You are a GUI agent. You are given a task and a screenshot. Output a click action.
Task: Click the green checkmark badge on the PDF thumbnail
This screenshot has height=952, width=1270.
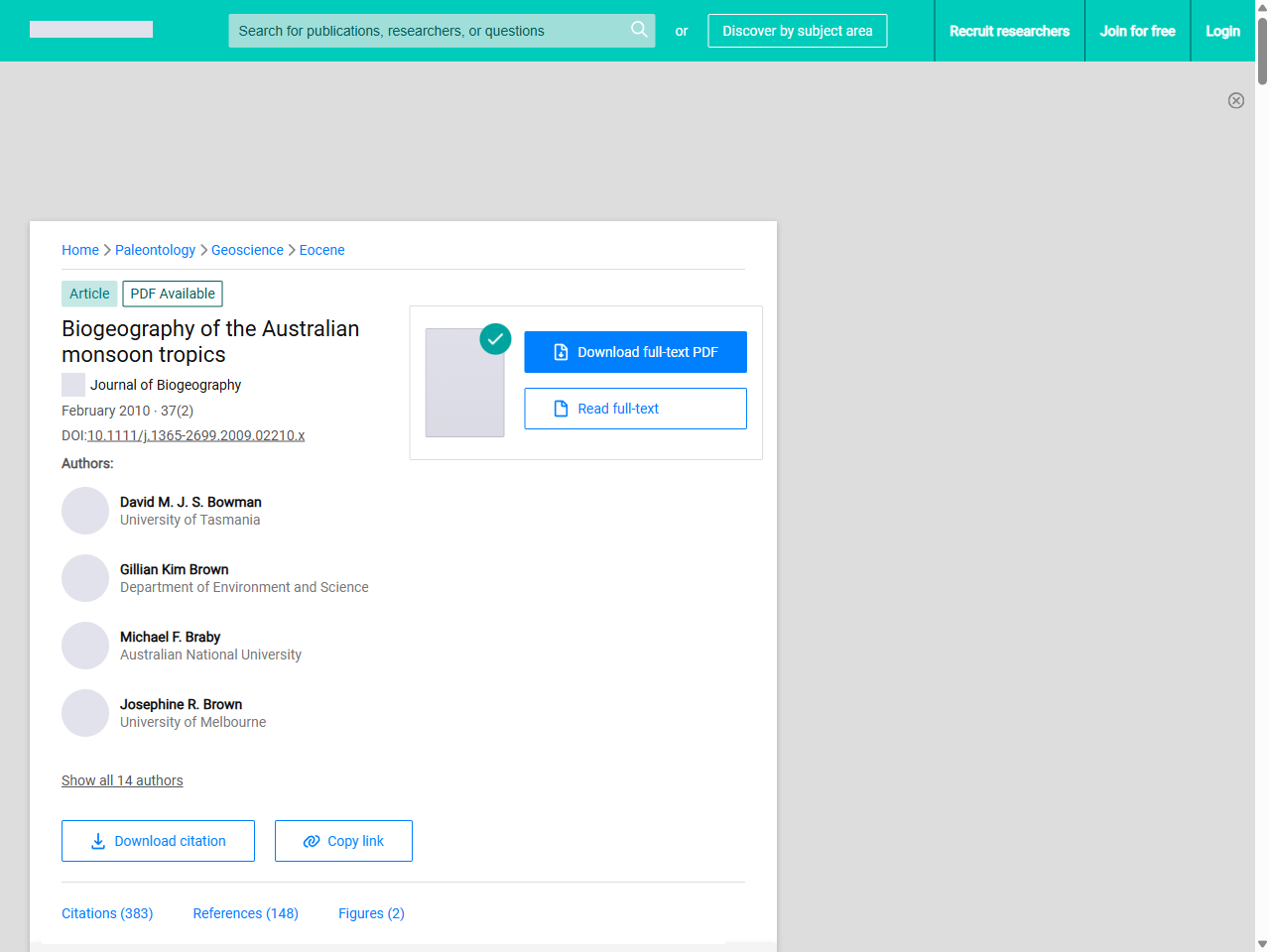click(x=495, y=339)
